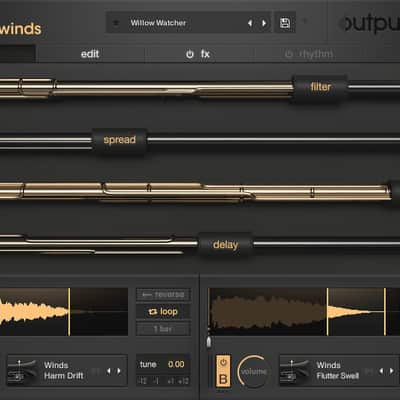Raise tune by 12 semitones
This screenshot has height=400, width=400.
(x=183, y=381)
